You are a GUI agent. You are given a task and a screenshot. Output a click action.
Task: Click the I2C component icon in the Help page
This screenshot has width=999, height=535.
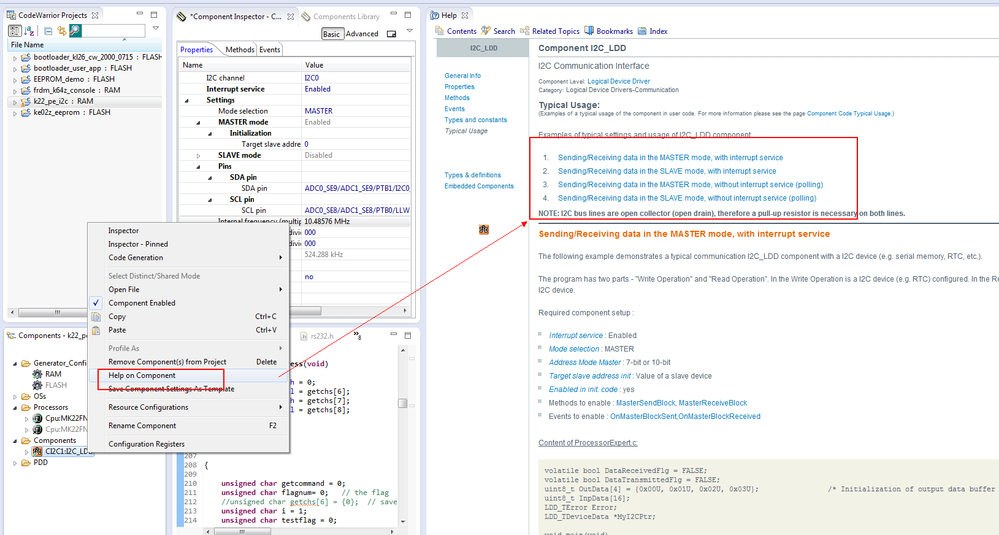point(484,229)
